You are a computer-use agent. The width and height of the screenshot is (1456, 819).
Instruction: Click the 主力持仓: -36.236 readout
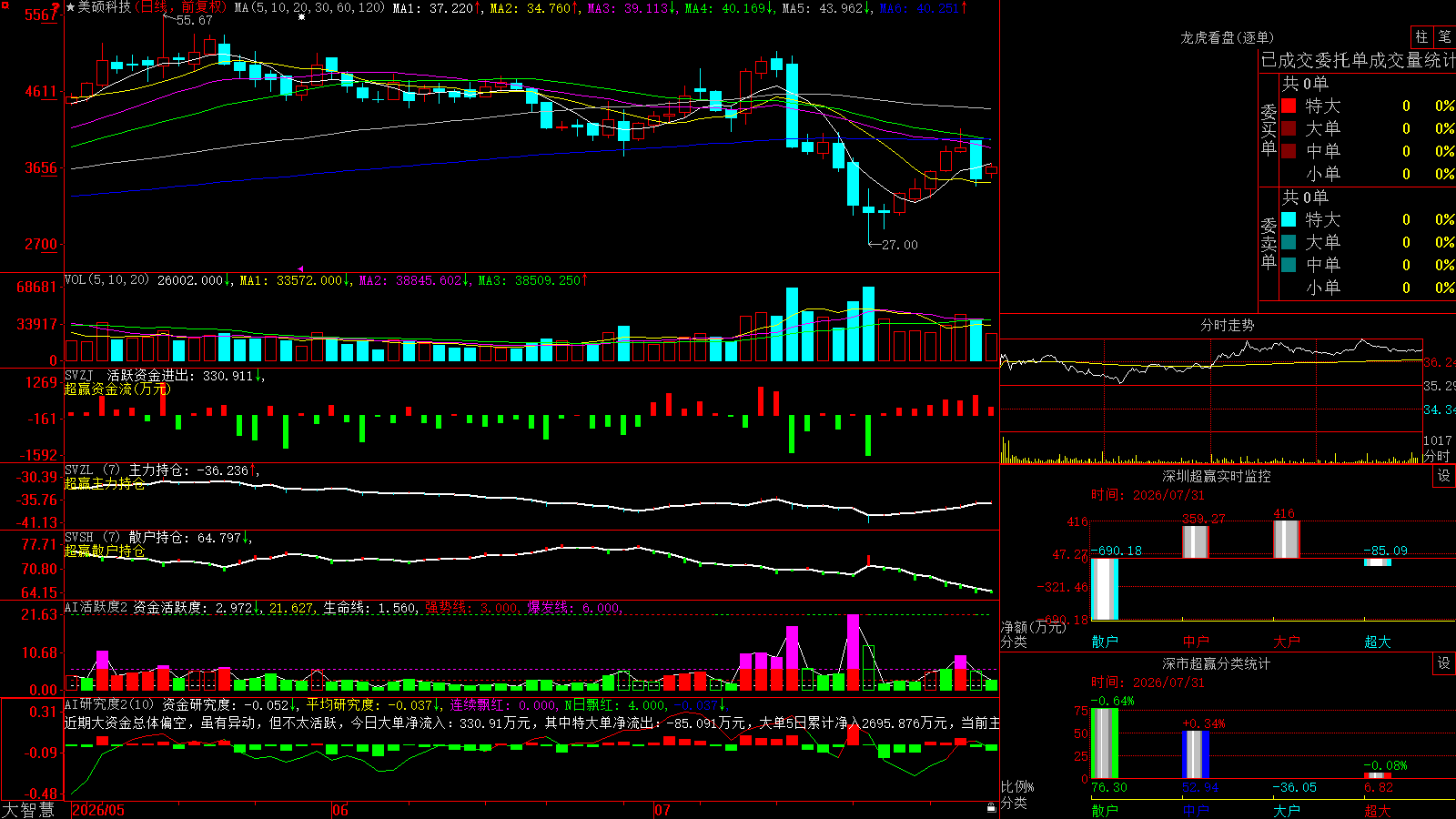(188, 470)
